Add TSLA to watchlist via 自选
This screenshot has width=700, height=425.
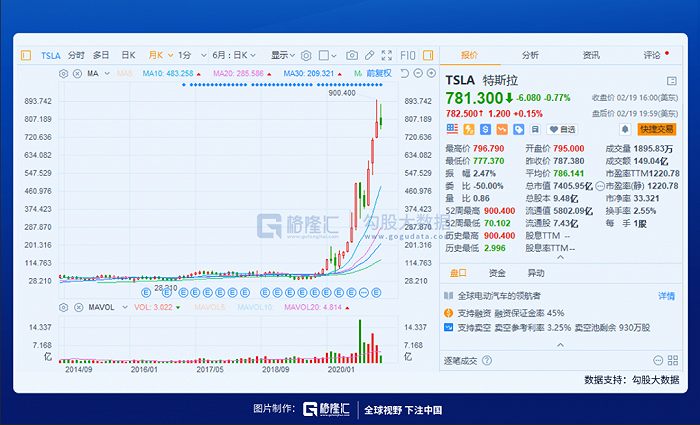tap(562, 129)
